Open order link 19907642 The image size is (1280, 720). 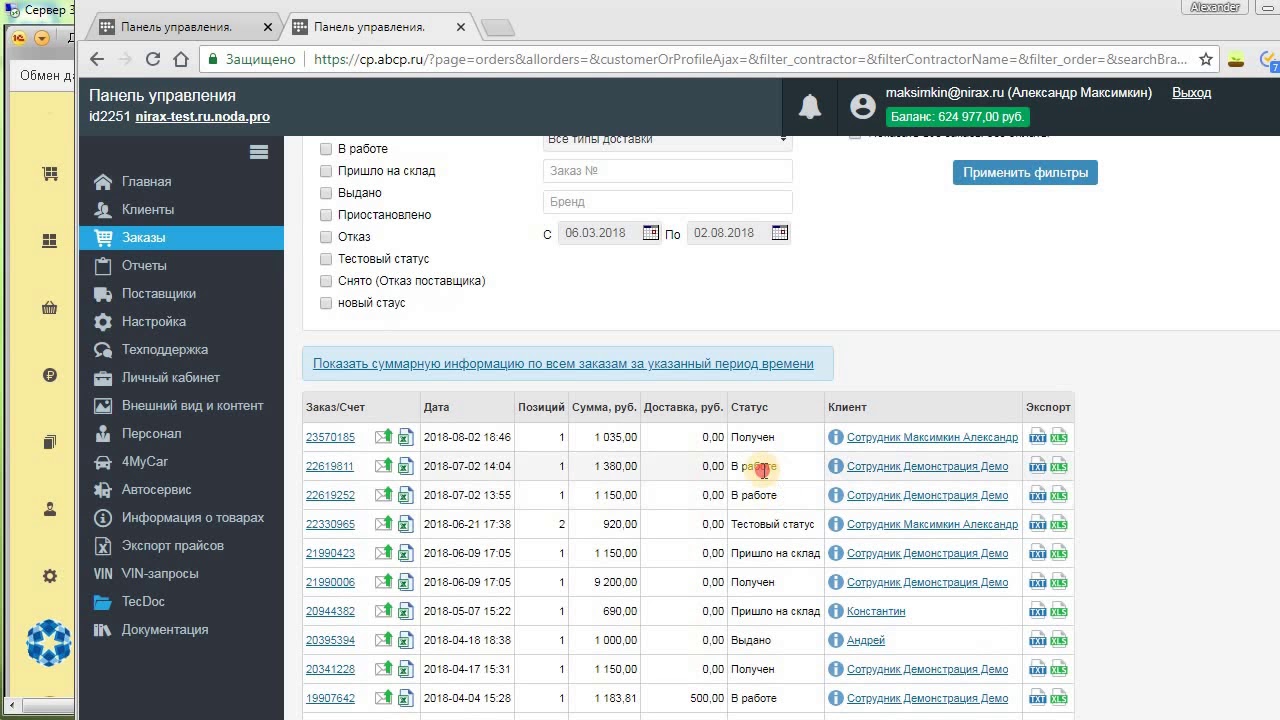[330, 698]
